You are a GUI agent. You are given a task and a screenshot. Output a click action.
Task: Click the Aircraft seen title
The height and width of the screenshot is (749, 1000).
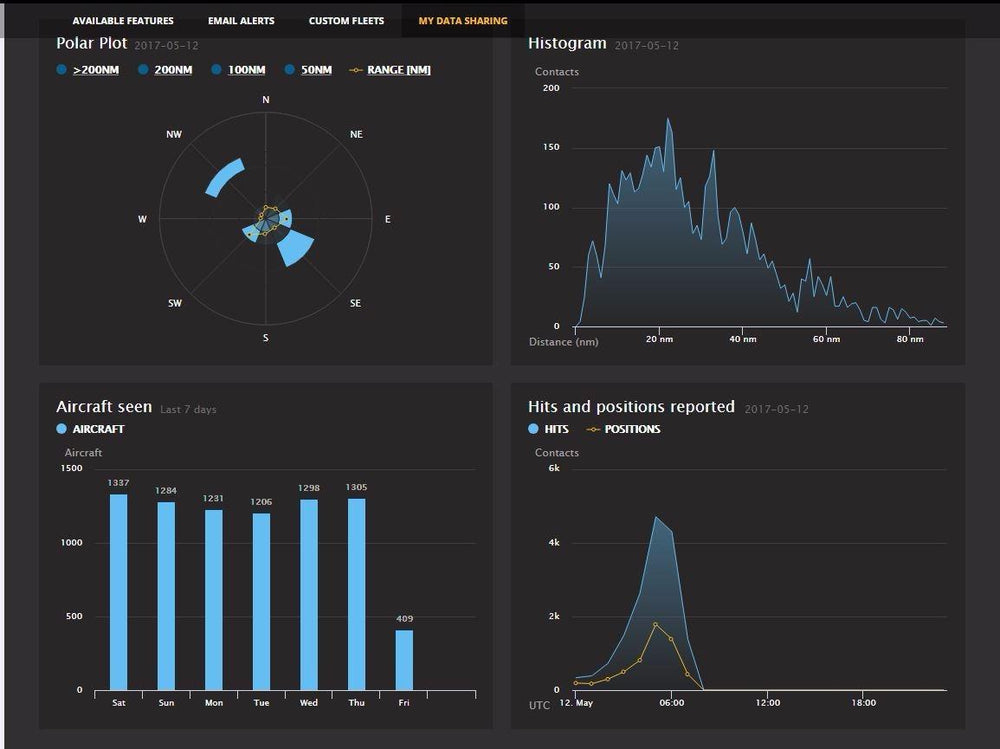point(104,407)
